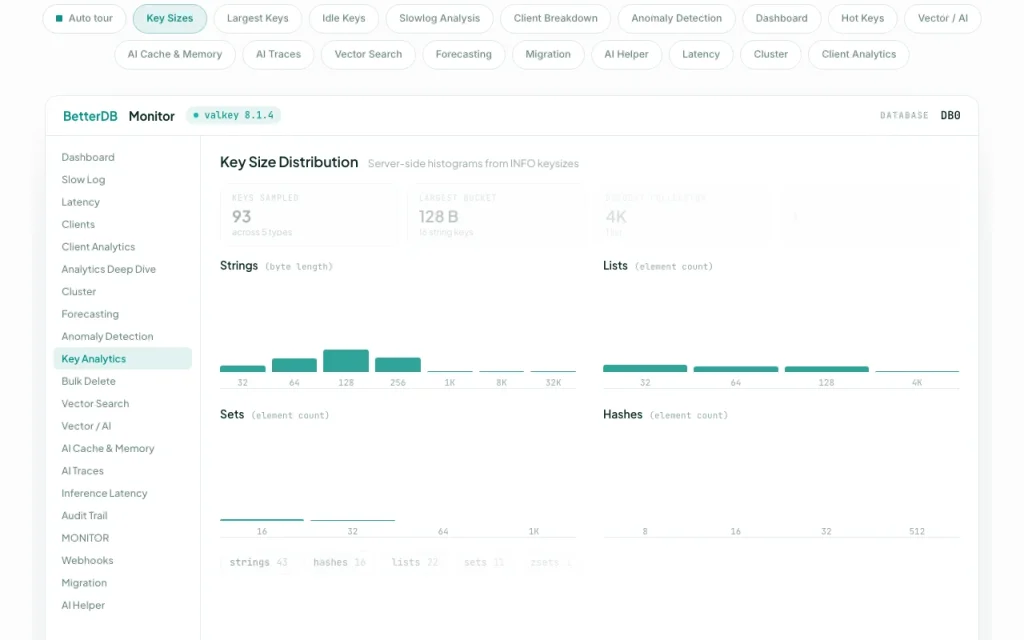1024x640 pixels.
Task: Click the 'lists' legend chip
Action: (415, 562)
